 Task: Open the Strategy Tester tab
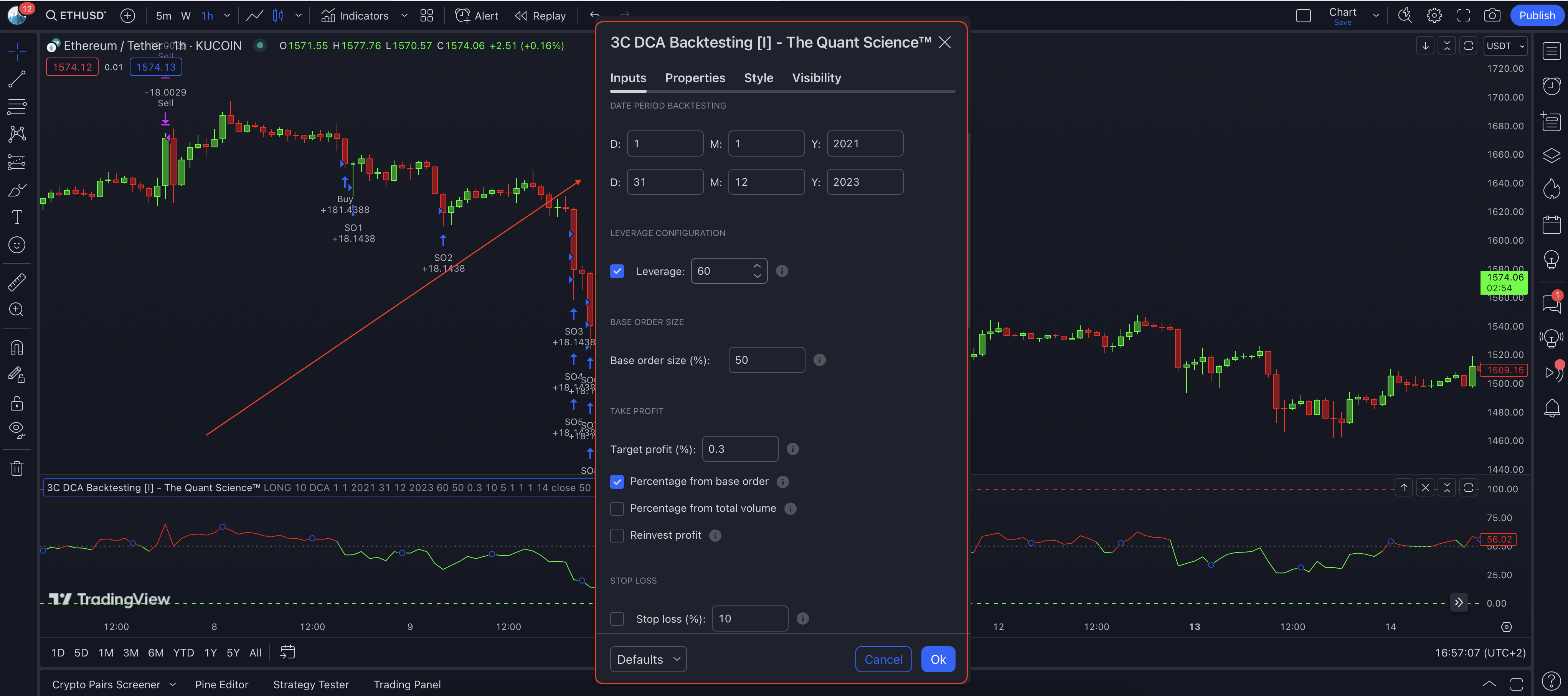[x=310, y=685]
